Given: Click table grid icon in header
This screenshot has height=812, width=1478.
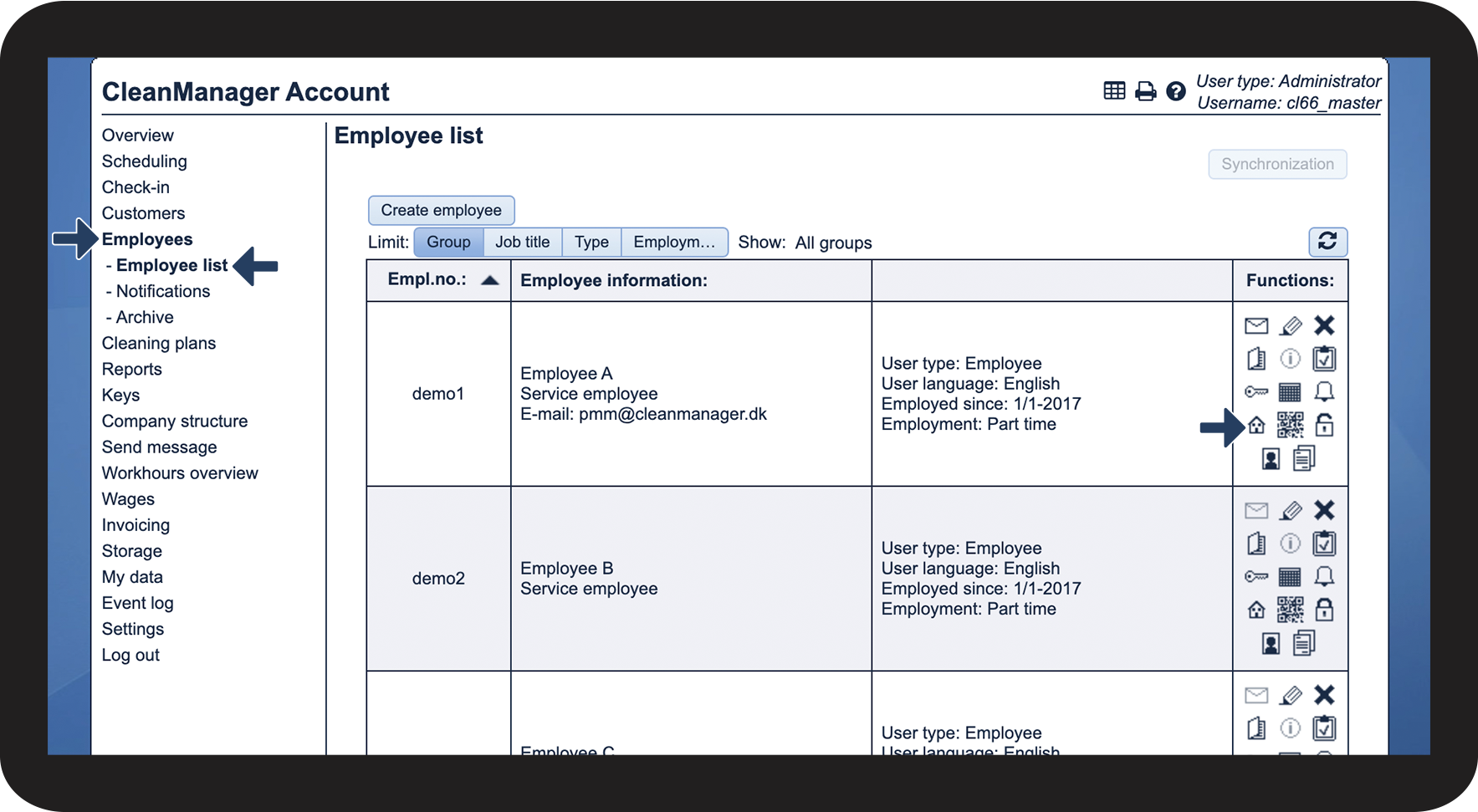Looking at the screenshot, I should tap(1114, 90).
